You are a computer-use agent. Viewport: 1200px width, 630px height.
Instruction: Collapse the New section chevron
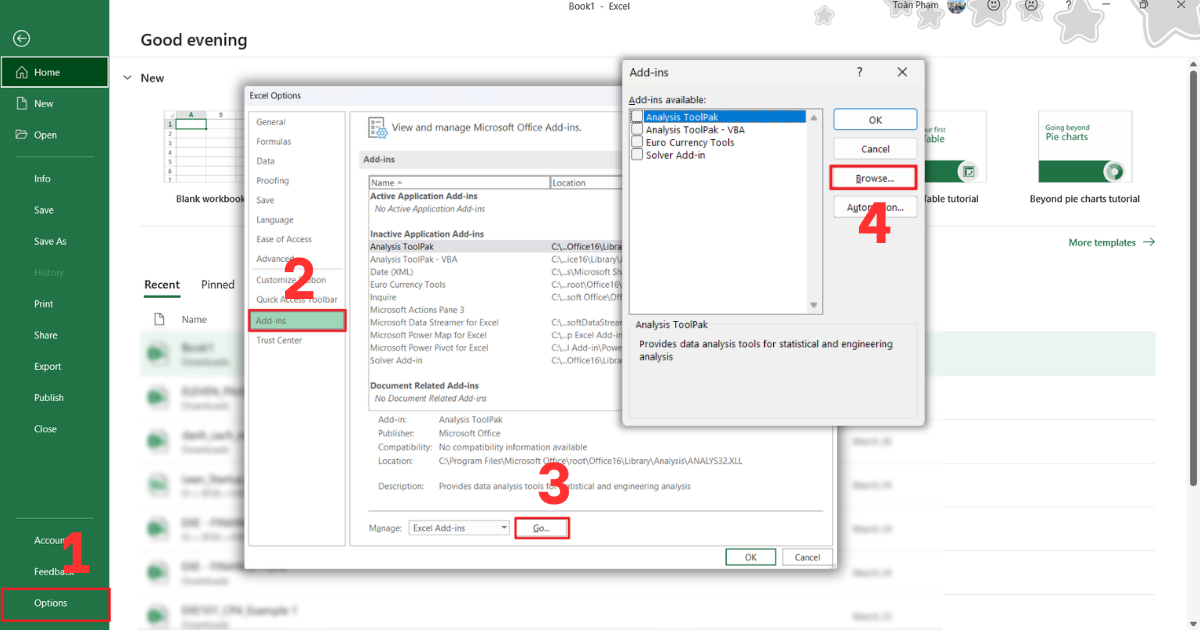tap(127, 78)
